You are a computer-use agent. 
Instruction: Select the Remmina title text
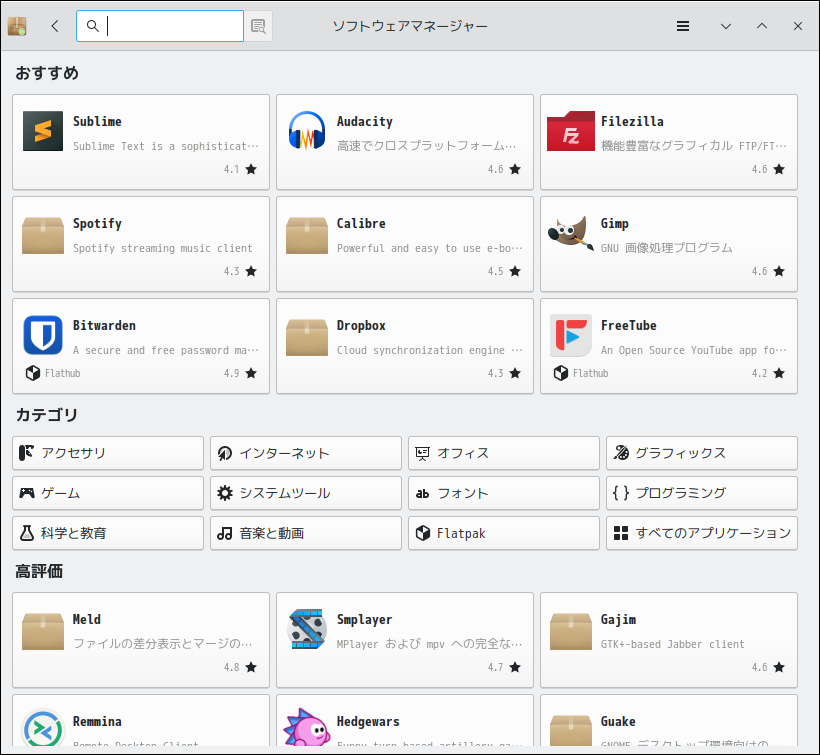[97, 721]
